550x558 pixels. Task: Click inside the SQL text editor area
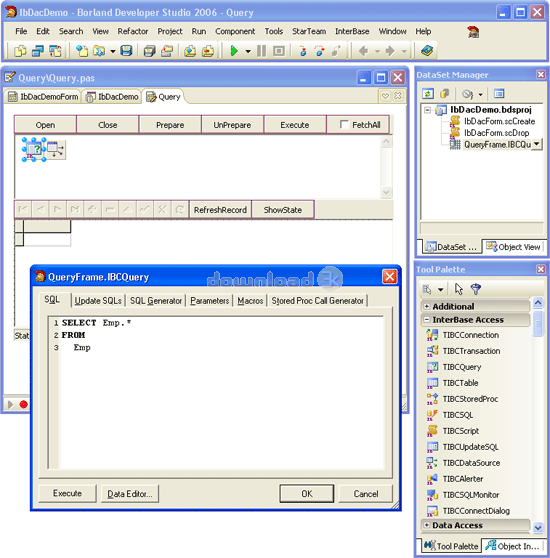point(216,392)
